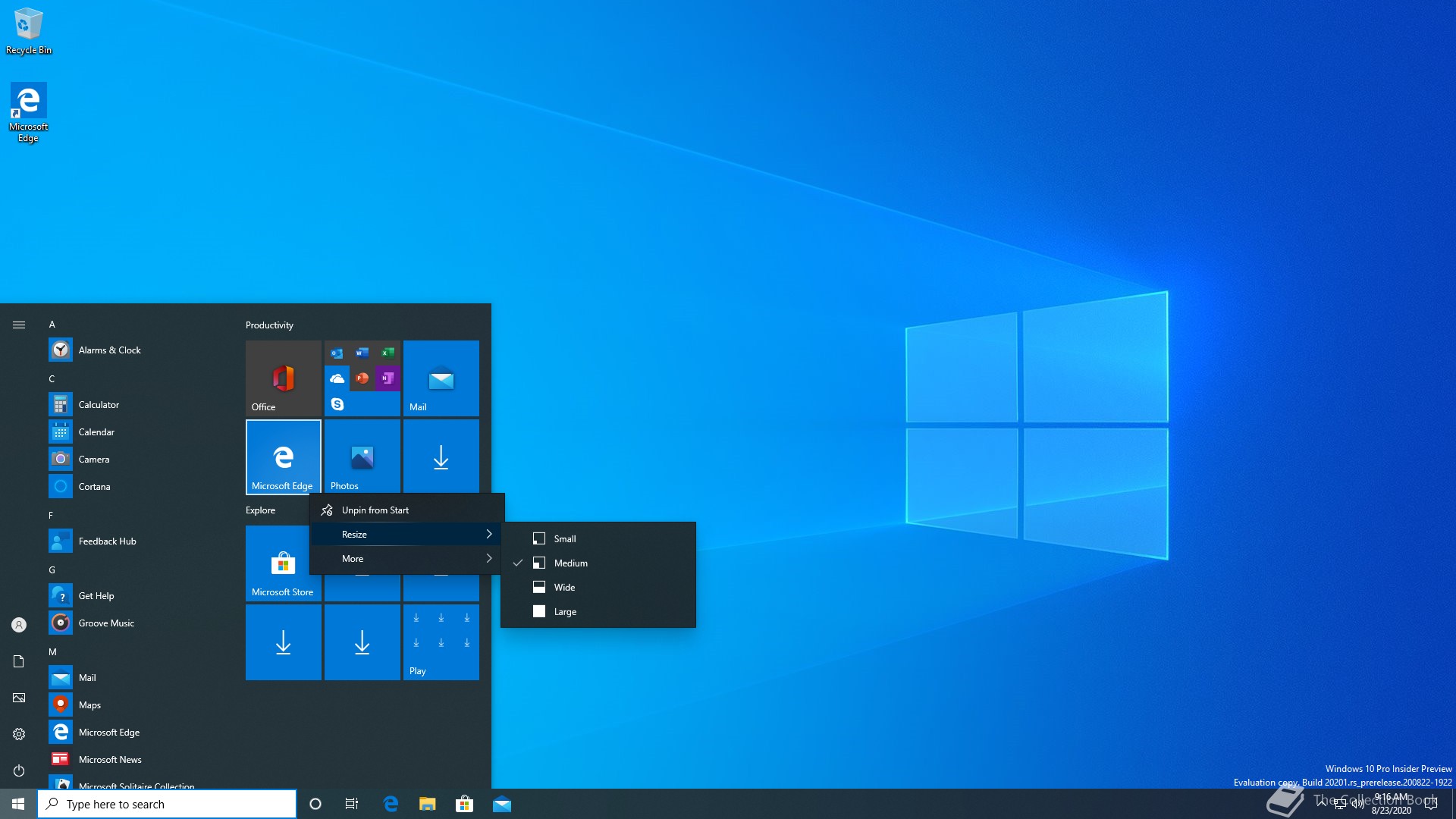The height and width of the screenshot is (819, 1456).
Task: Launch Groove Music from list
Action: (x=136, y=623)
